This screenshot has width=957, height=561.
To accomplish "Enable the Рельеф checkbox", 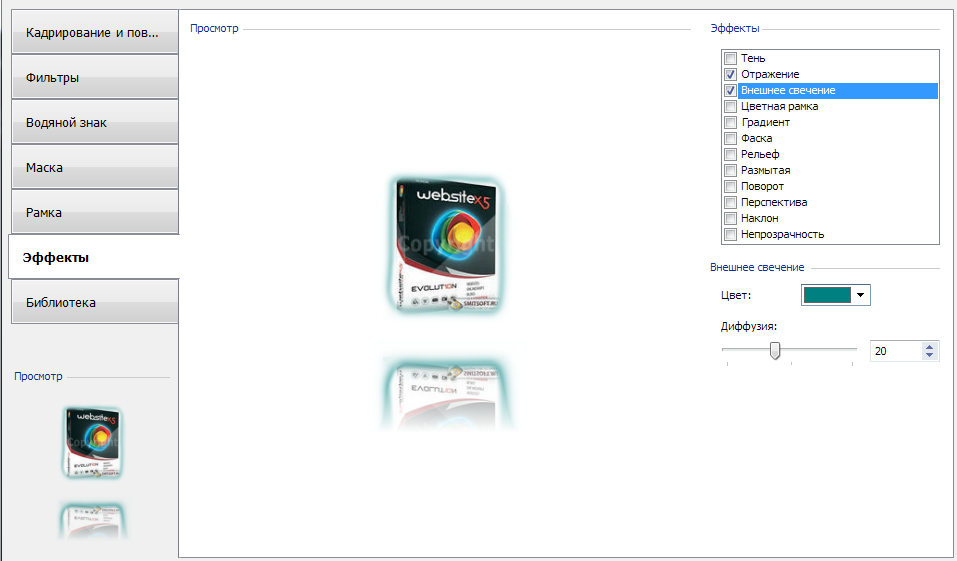I will pos(731,154).
